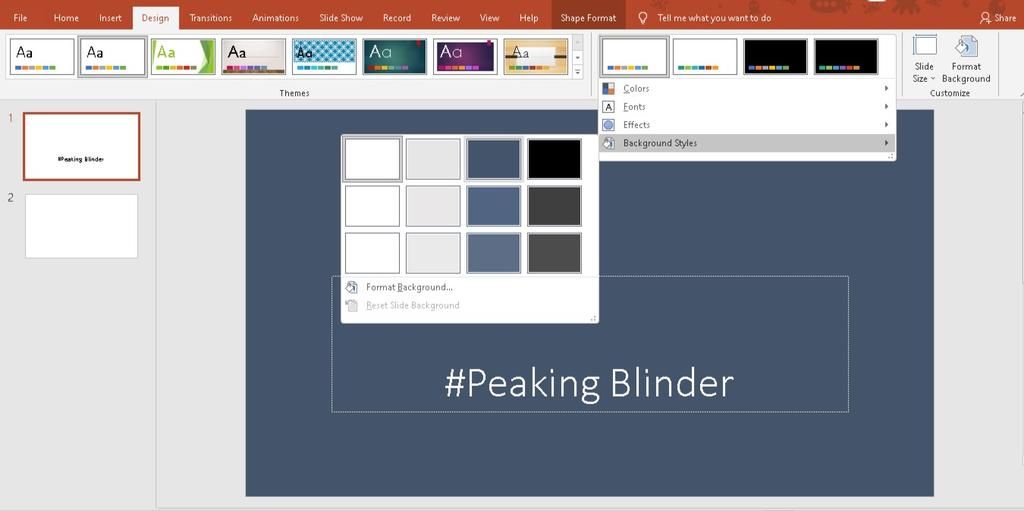This screenshot has width=1024, height=511.
Task: Apply the beige Gallery theme thumbnail
Action: (253, 56)
